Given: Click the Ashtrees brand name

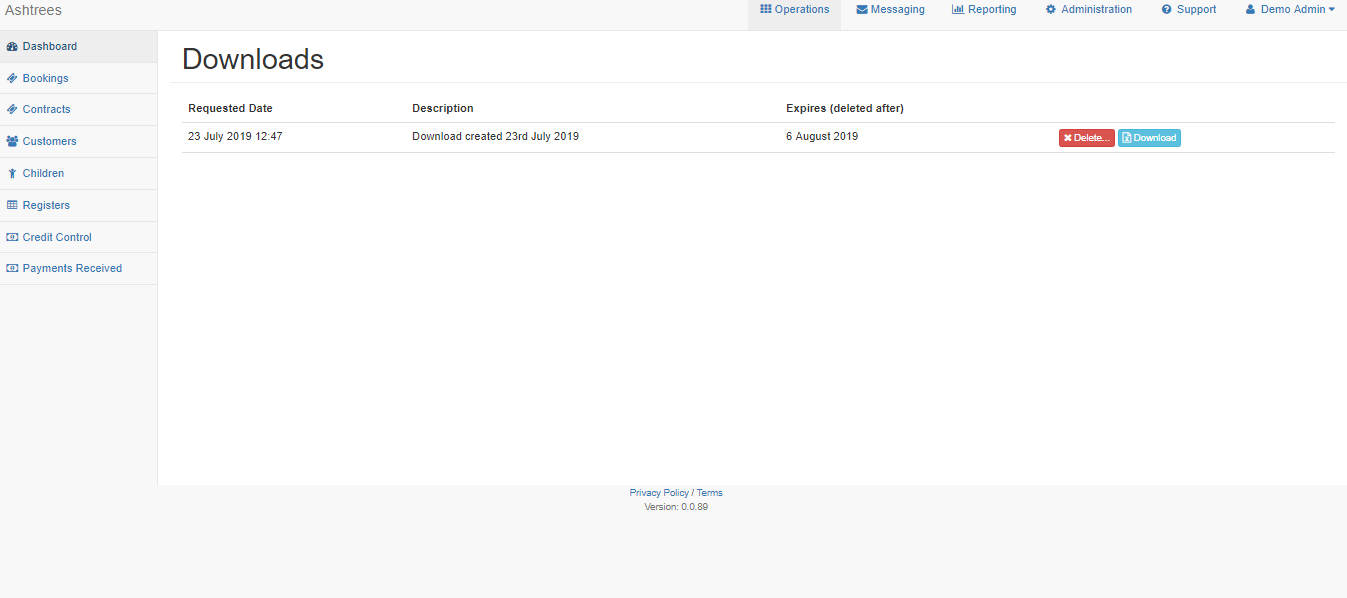Looking at the screenshot, I should 34,10.
